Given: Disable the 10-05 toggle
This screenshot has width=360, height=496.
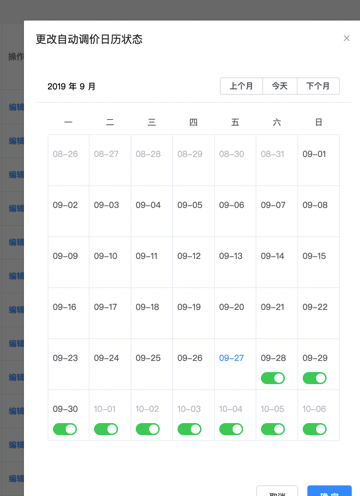Looking at the screenshot, I should 273,429.
